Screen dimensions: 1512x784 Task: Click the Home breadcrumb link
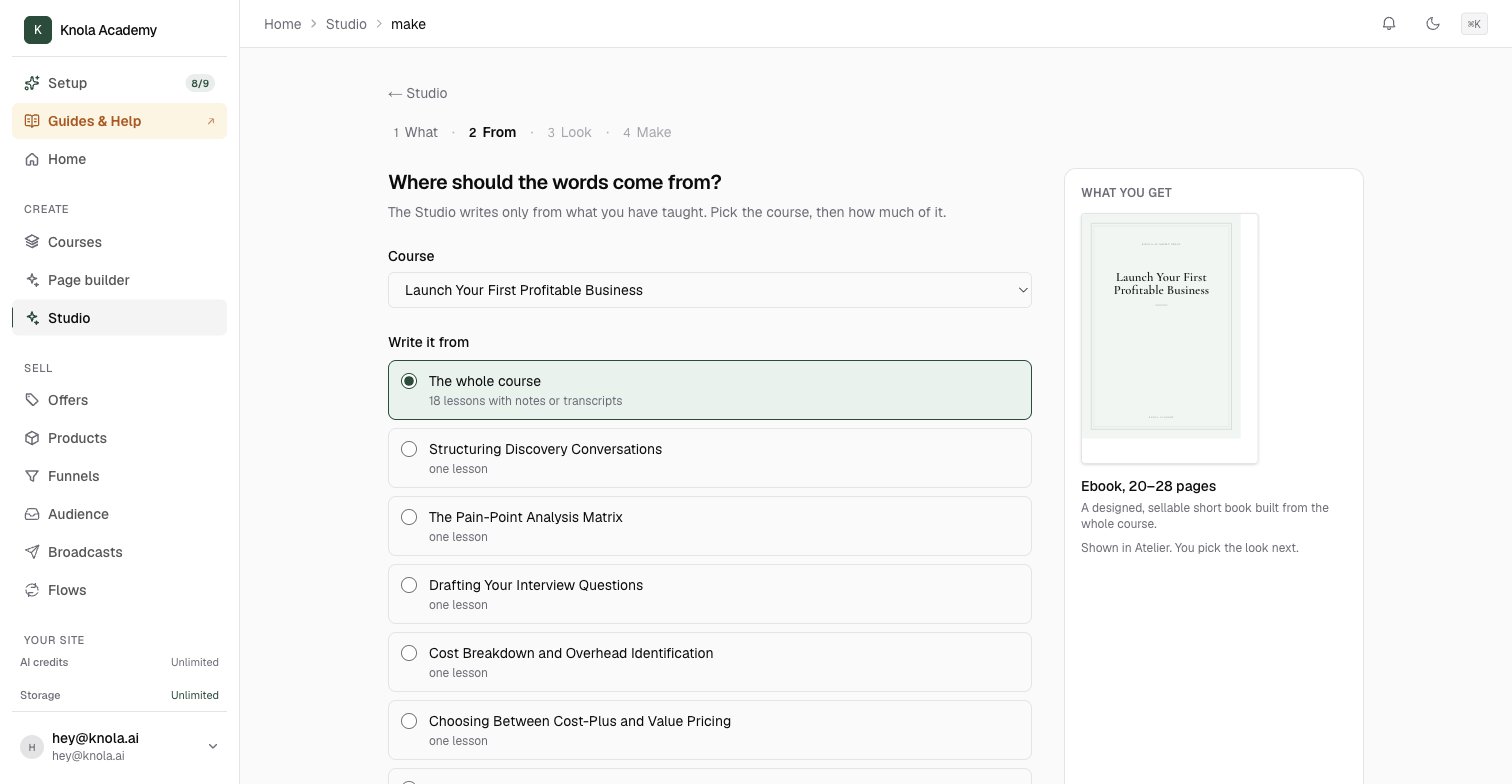282,24
